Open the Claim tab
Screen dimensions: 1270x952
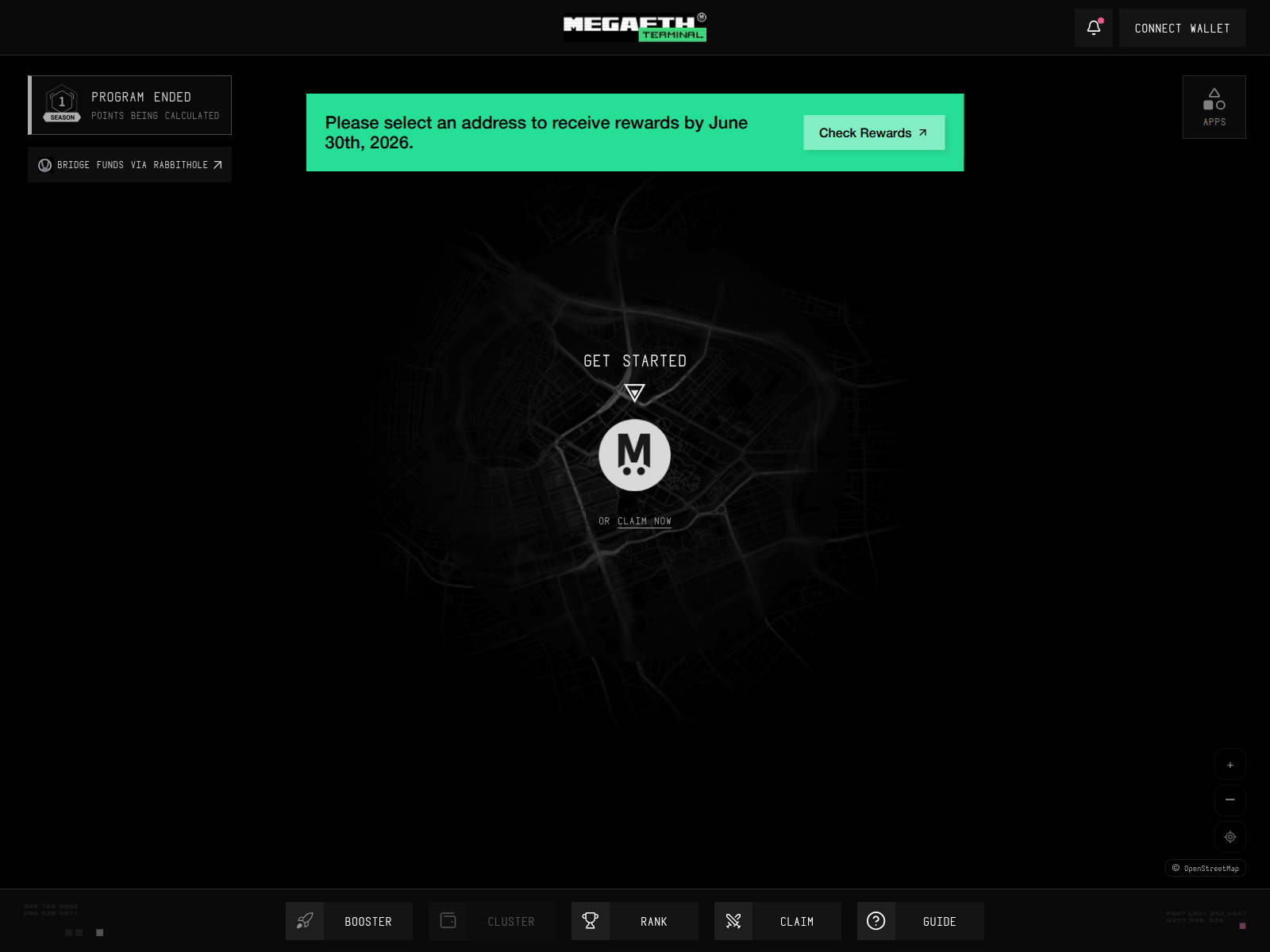click(778, 921)
